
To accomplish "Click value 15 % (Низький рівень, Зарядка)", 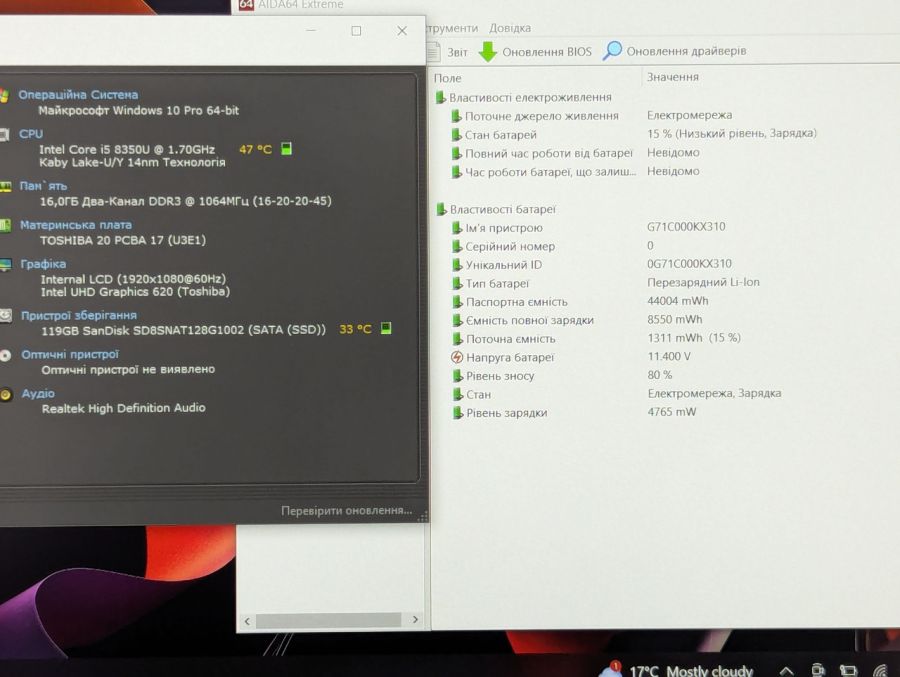I will point(731,133).
